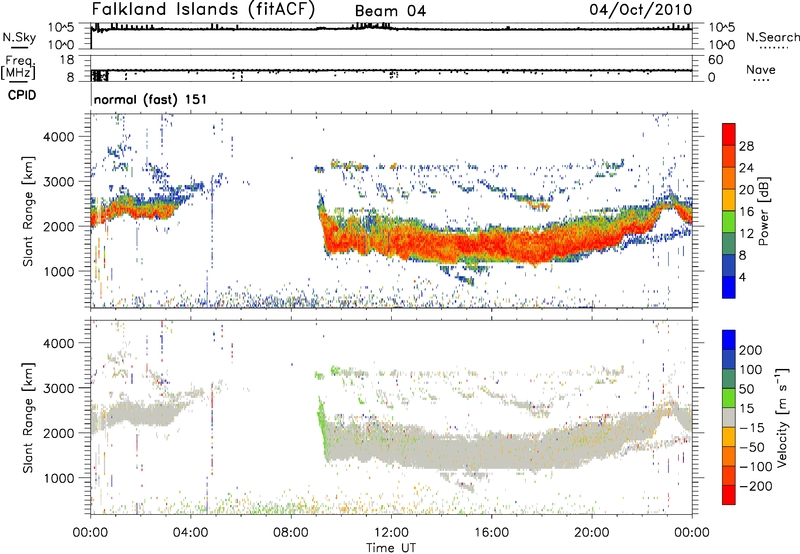Click the 'Velocity [m s-1]' colorbar label
800x554 pixels.
[782, 417]
